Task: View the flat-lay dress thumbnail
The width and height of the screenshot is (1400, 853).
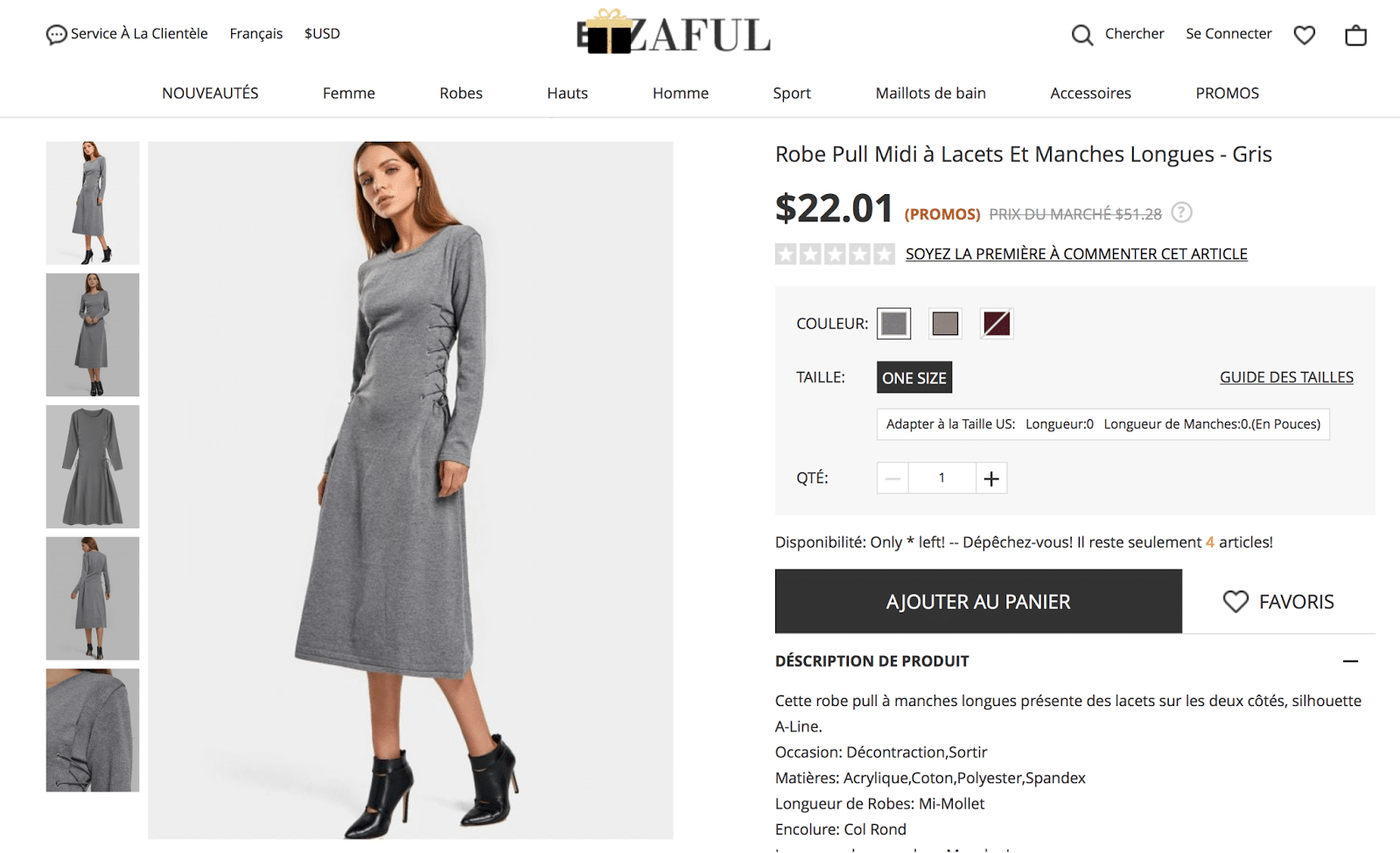Action: pos(93,466)
